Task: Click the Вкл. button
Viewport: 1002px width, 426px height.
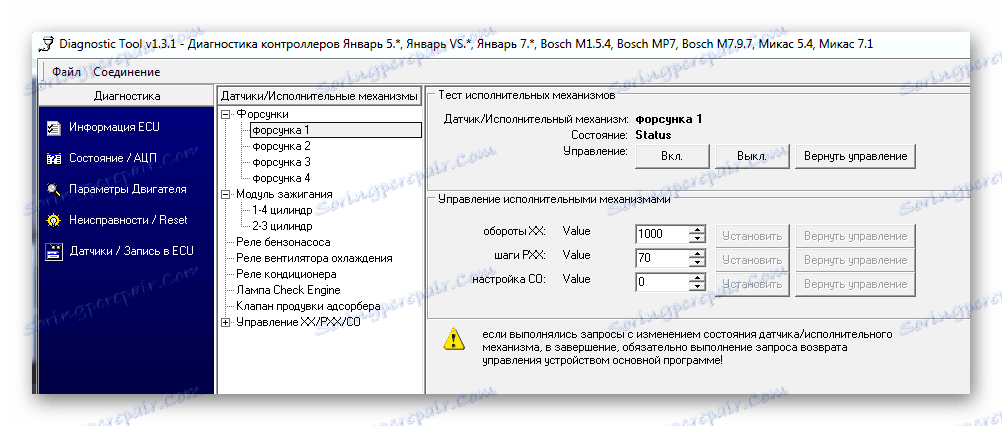Action: click(672, 156)
